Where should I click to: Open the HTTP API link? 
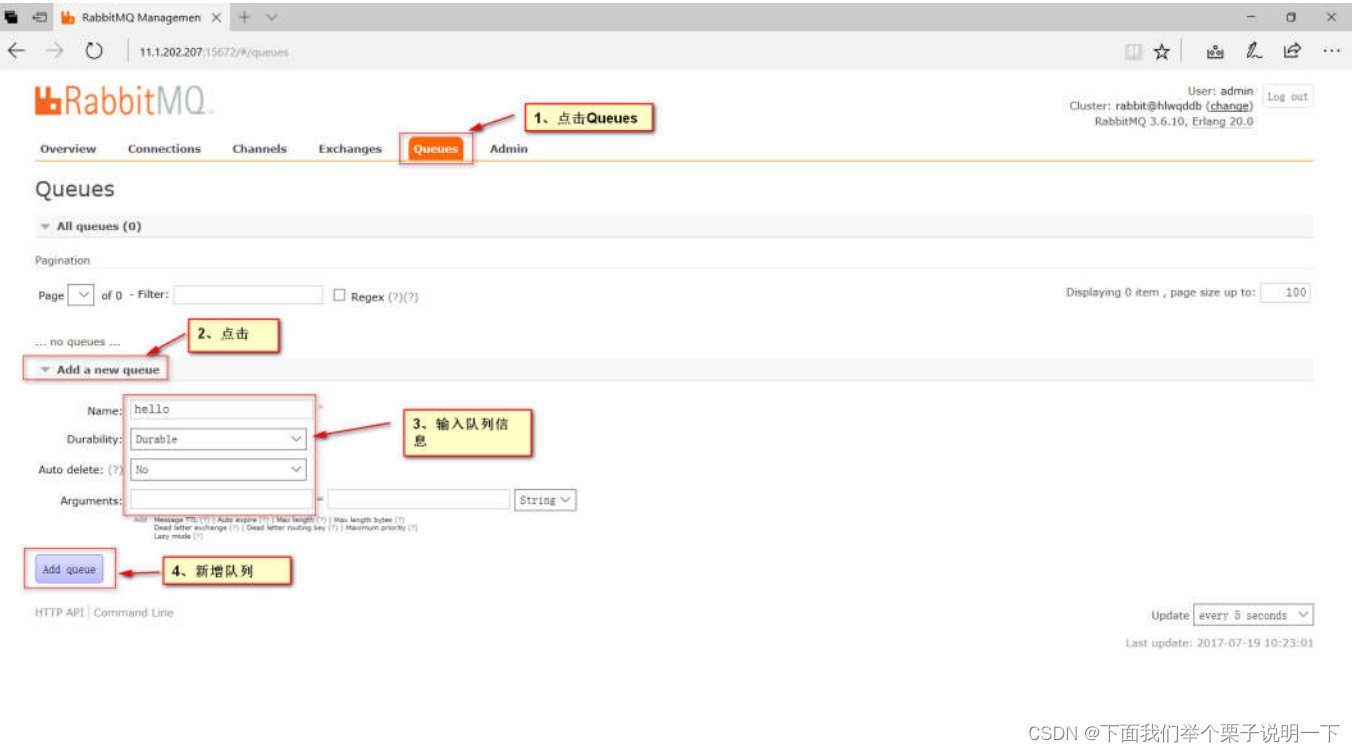pos(59,613)
